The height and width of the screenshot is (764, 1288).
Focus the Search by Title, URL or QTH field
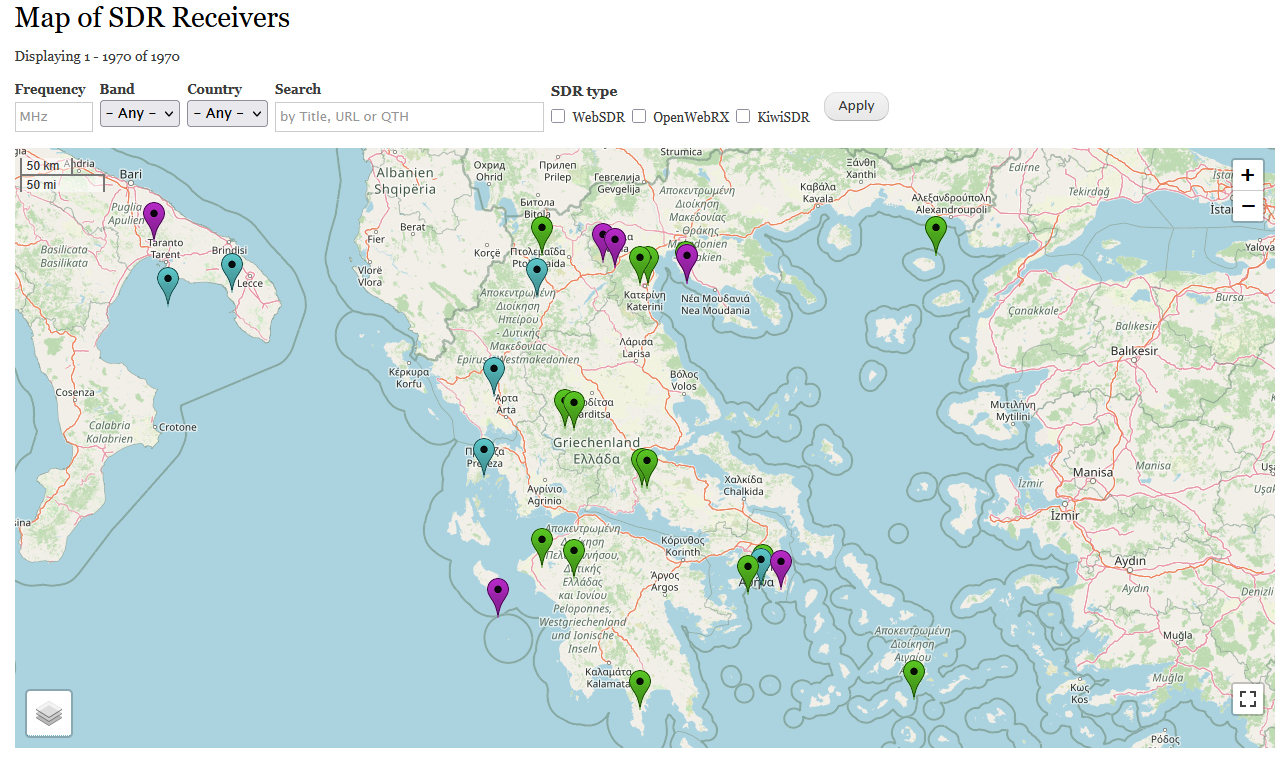click(x=409, y=117)
